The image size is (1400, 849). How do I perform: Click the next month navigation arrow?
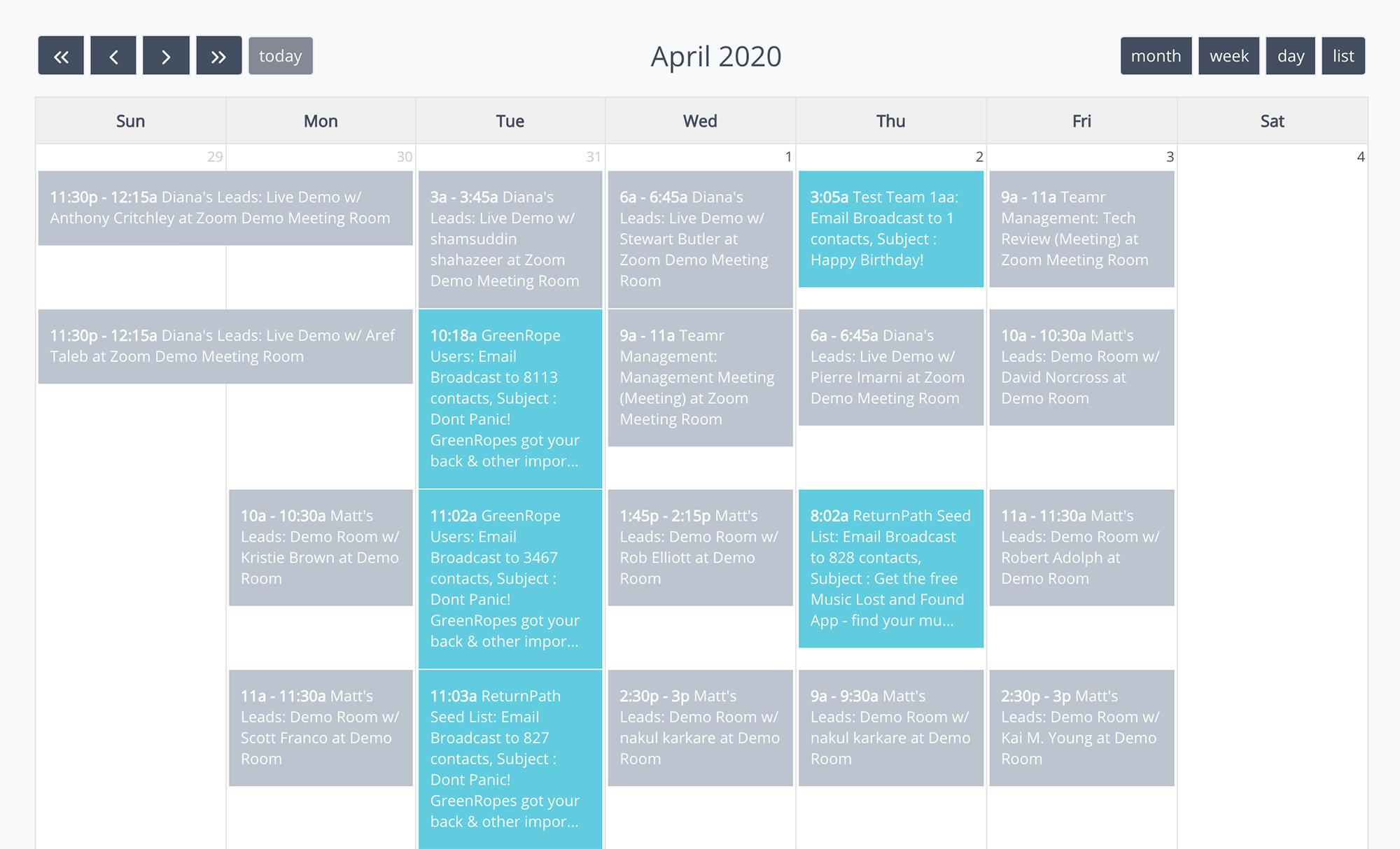point(166,55)
